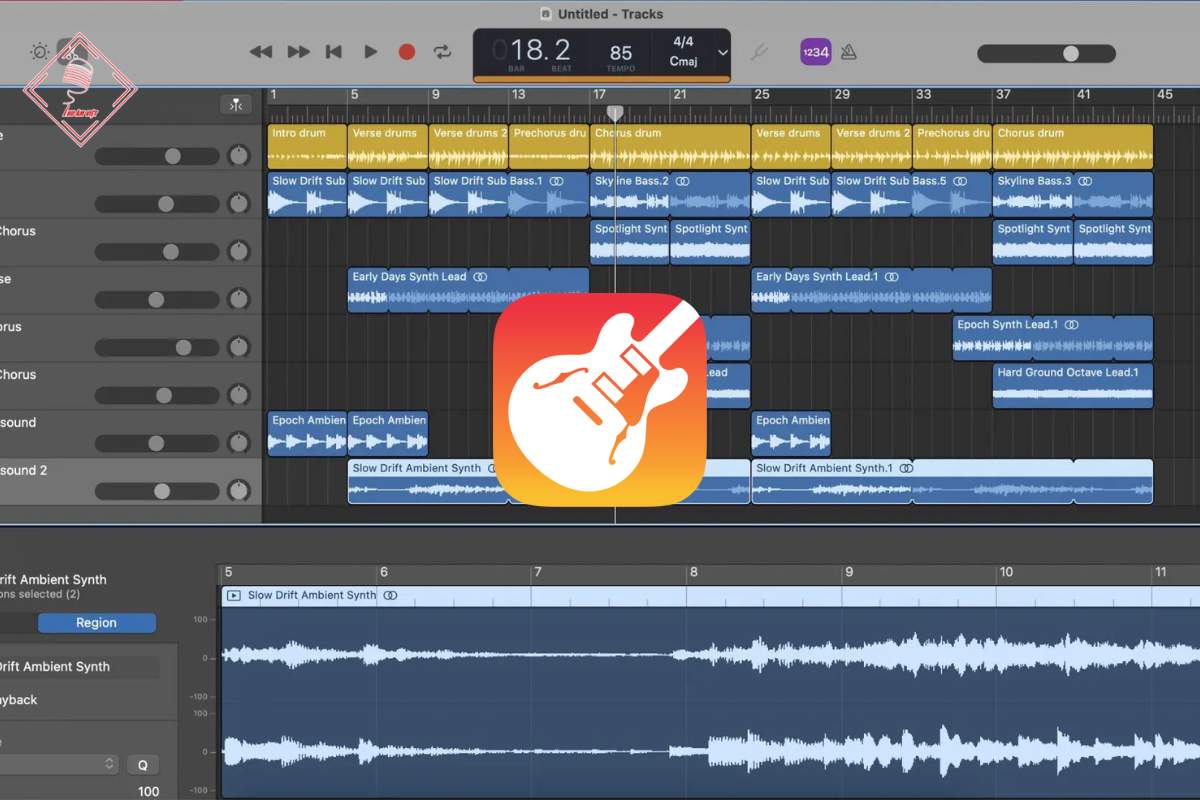The image size is (1200, 800).
Task: Select the Region tab in editor
Action: coord(97,623)
